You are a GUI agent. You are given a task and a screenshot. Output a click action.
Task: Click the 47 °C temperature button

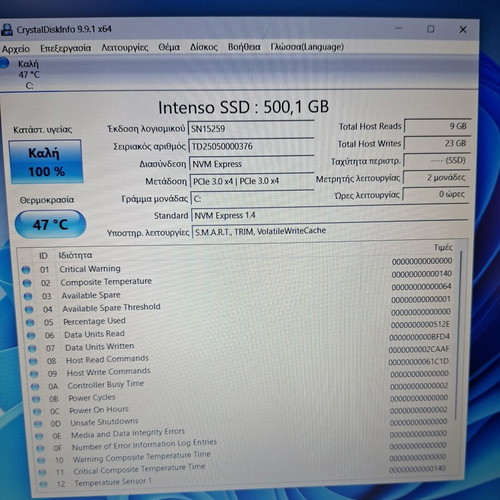pyautogui.click(x=50, y=224)
